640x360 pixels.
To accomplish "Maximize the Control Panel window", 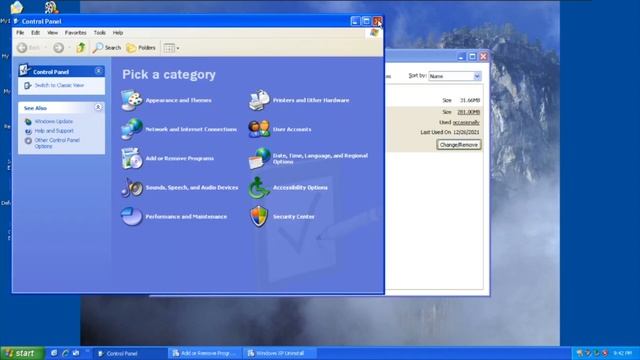I will (367, 21).
